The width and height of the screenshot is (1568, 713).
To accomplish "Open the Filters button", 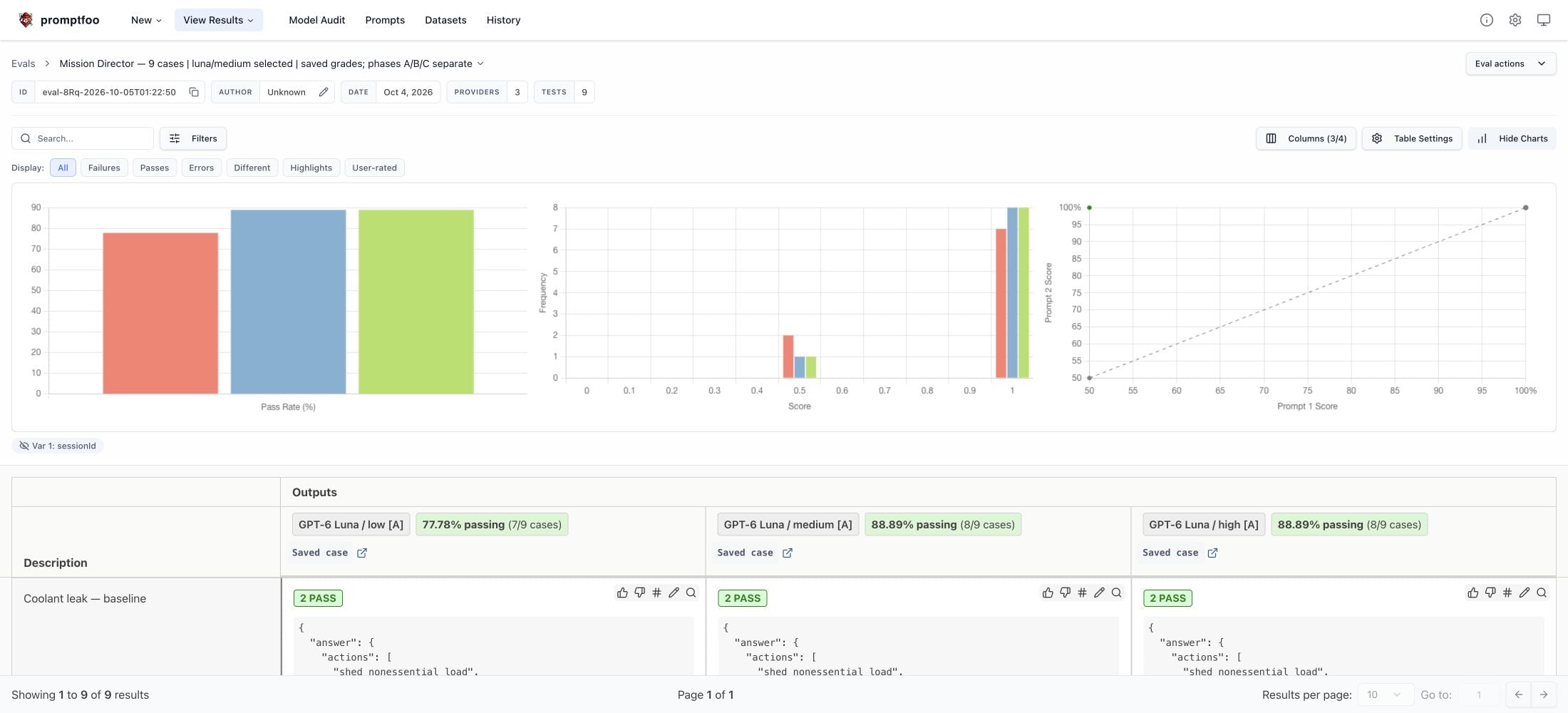I will point(193,138).
